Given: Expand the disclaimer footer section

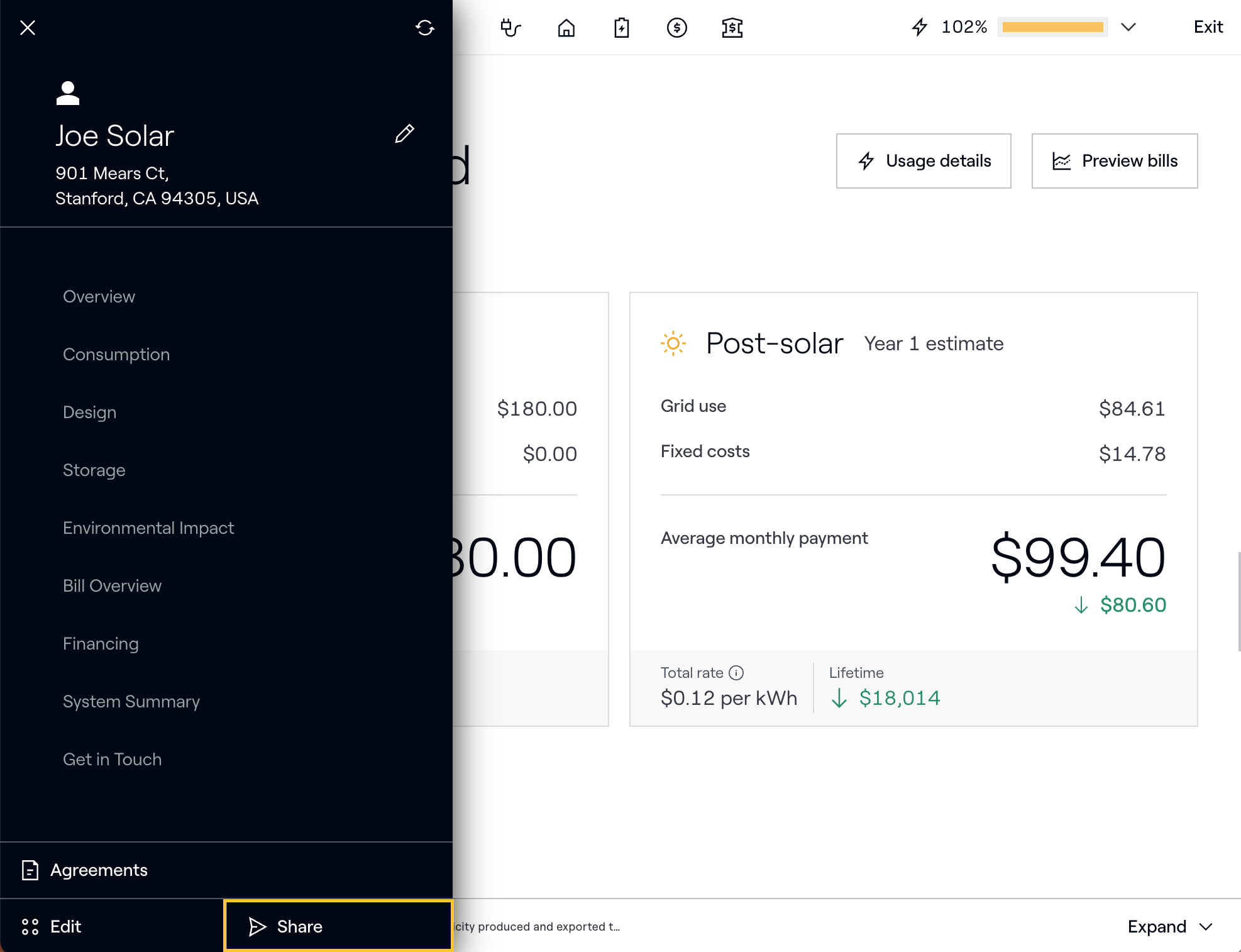Looking at the screenshot, I should [1169, 926].
